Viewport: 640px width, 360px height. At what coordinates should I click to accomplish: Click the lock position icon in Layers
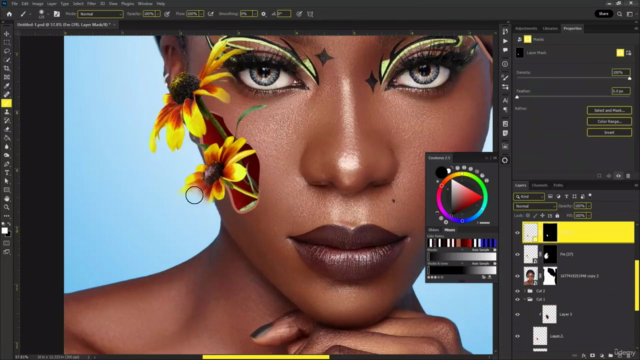[542, 216]
